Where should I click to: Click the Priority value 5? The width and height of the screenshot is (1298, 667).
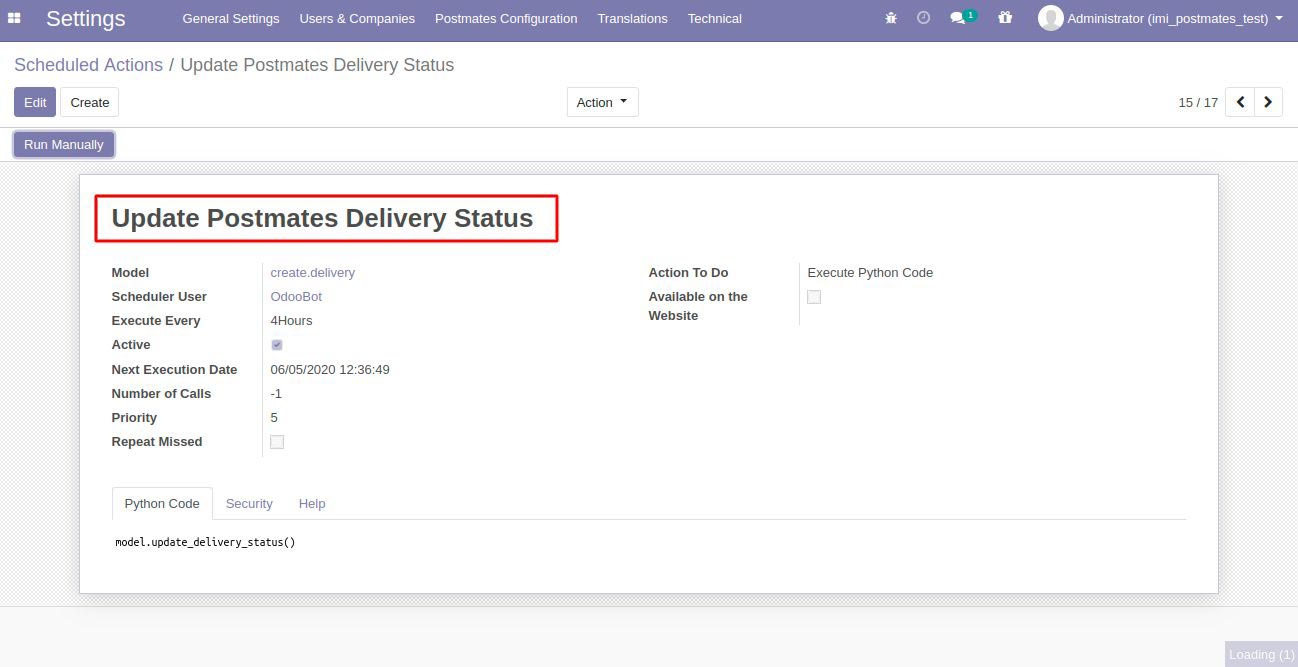(274, 418)
